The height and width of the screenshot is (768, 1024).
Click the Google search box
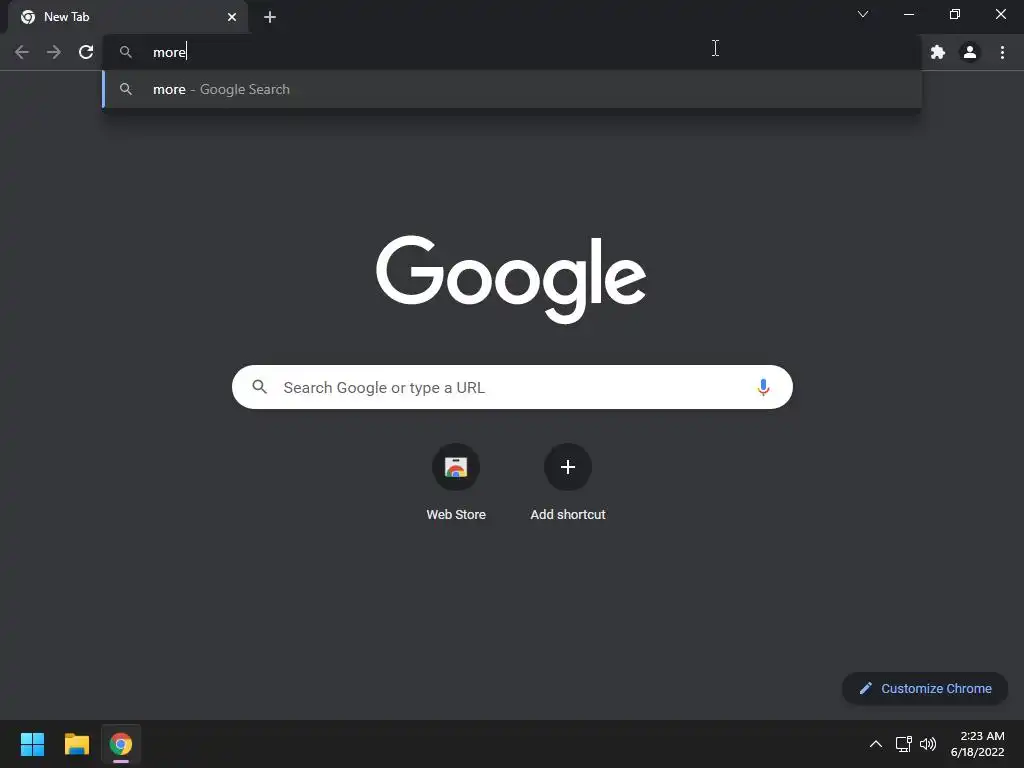[x=512, y=387]
